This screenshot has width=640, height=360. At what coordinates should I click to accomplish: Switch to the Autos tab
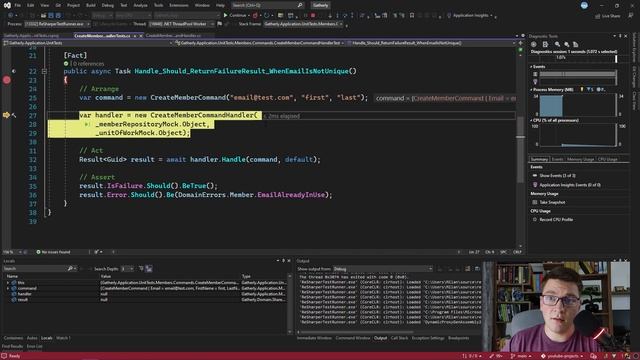(32, 338)
